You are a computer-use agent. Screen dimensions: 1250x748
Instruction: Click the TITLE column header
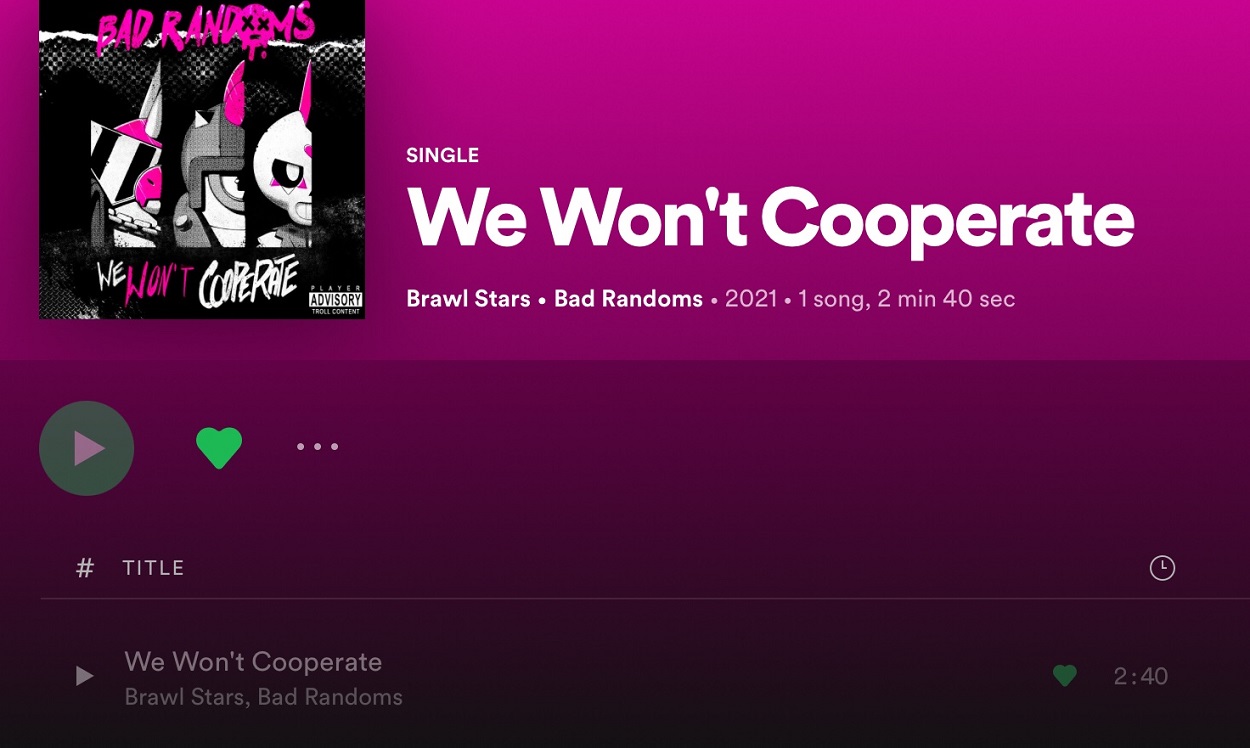point(153,568)
